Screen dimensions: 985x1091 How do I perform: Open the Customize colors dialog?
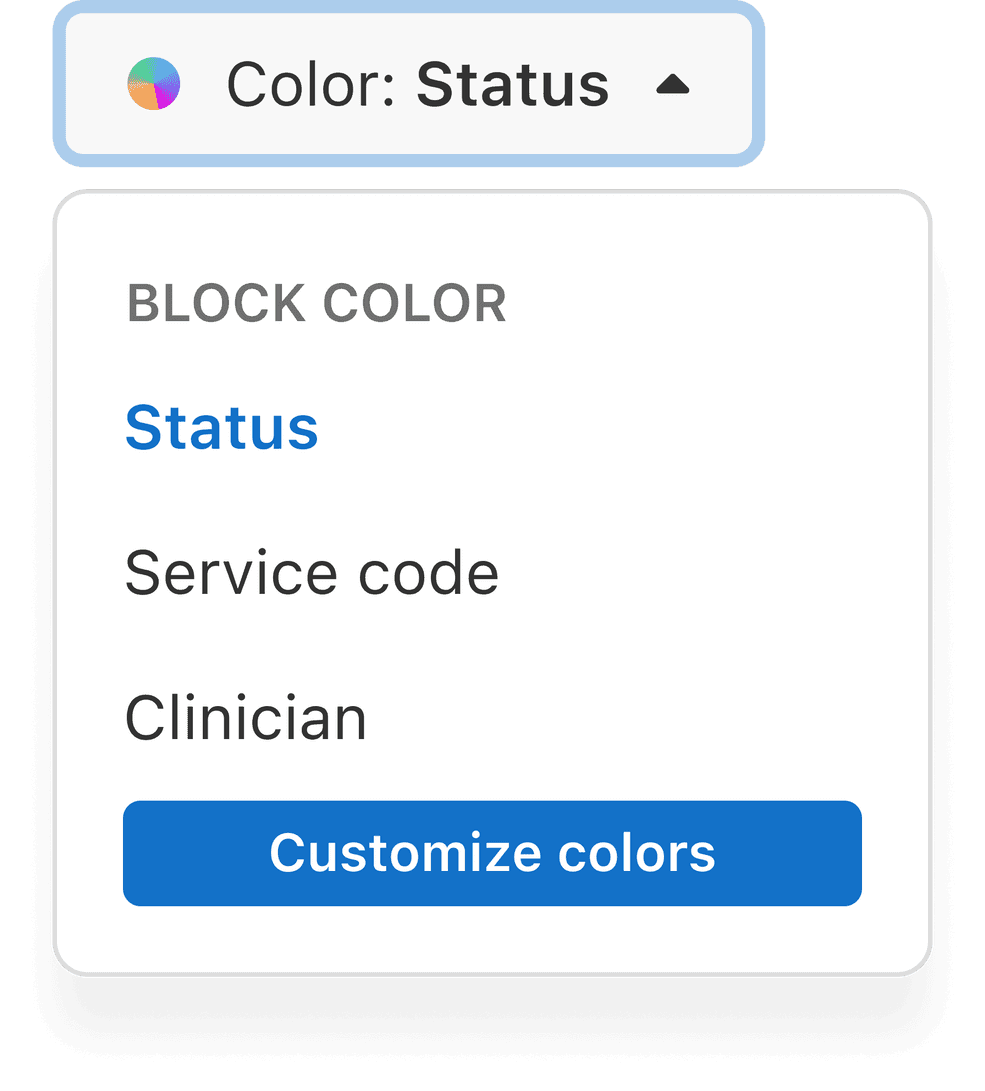(492, 853)
